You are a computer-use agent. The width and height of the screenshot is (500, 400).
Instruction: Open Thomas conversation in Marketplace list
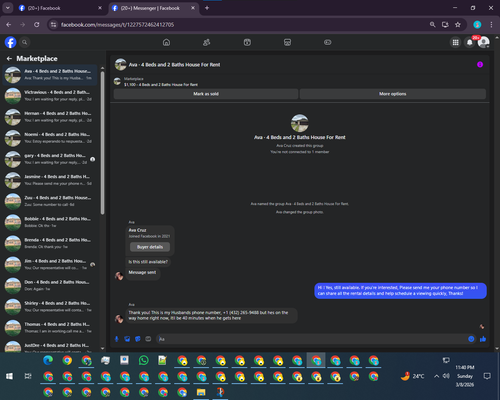(x=50, y=328)
